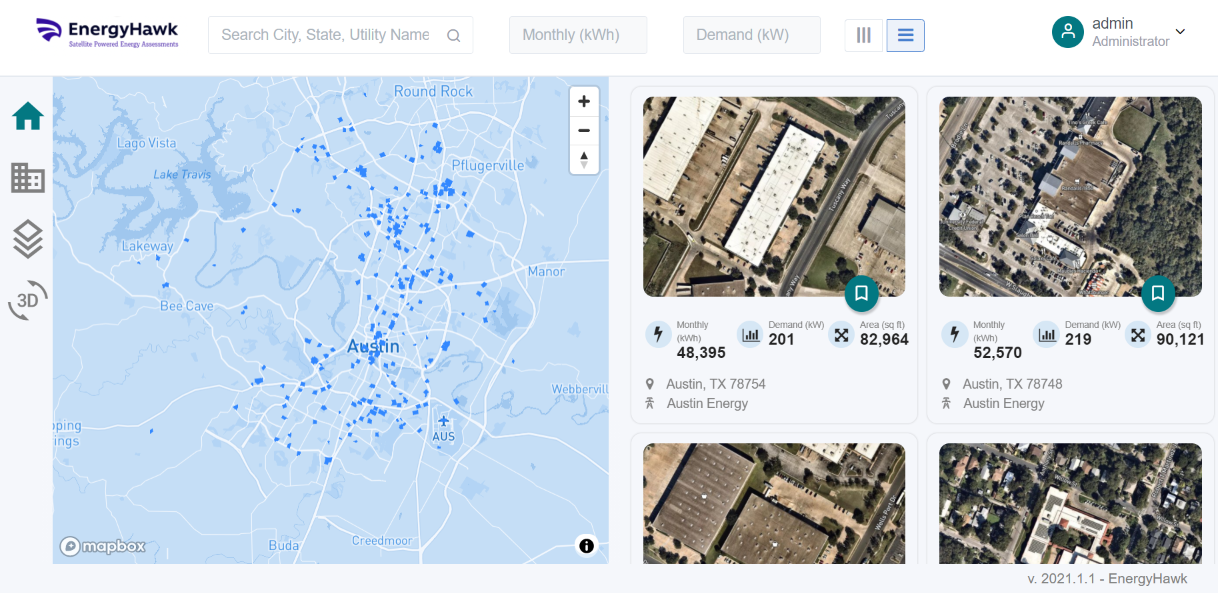Click the Austin city label on map

pos(373,347)
